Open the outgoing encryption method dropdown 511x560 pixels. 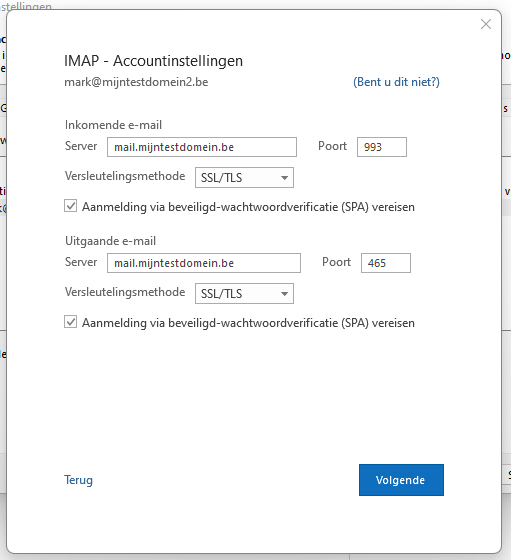point(244,294)
